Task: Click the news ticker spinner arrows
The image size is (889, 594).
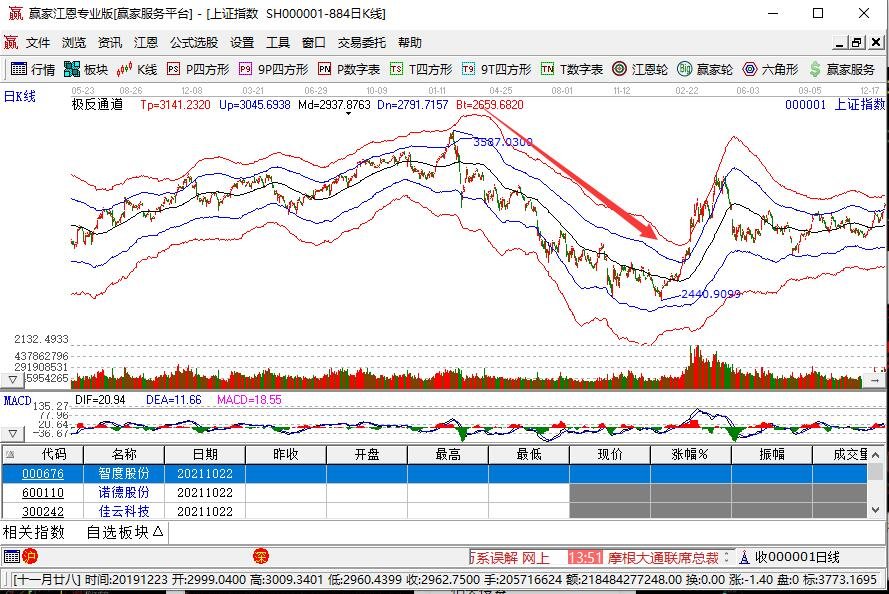Action: point(726,558)
